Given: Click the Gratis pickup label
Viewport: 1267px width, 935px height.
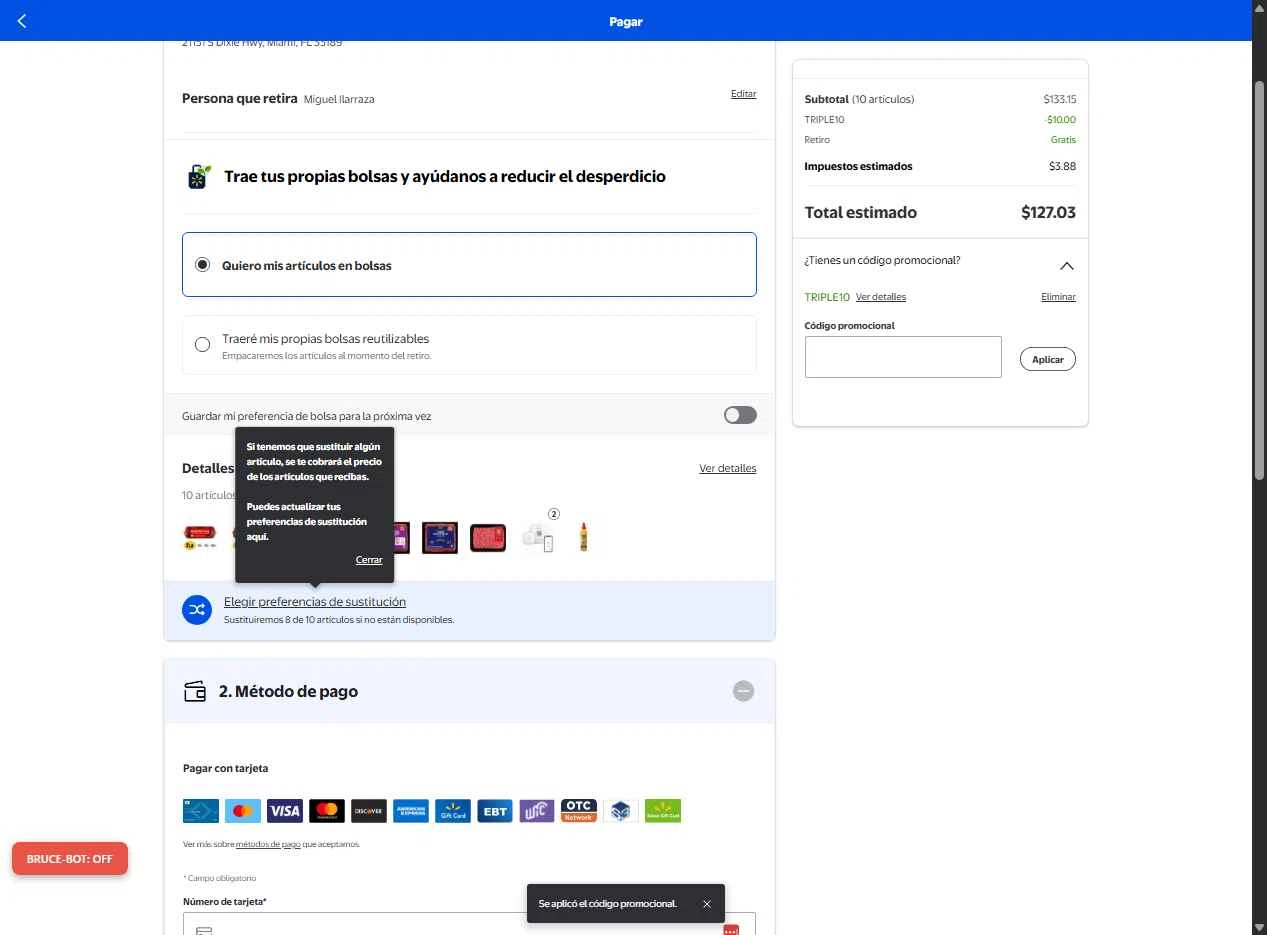Looking at the screenshot, I should pyautogui.click(x=1063, y=140).
